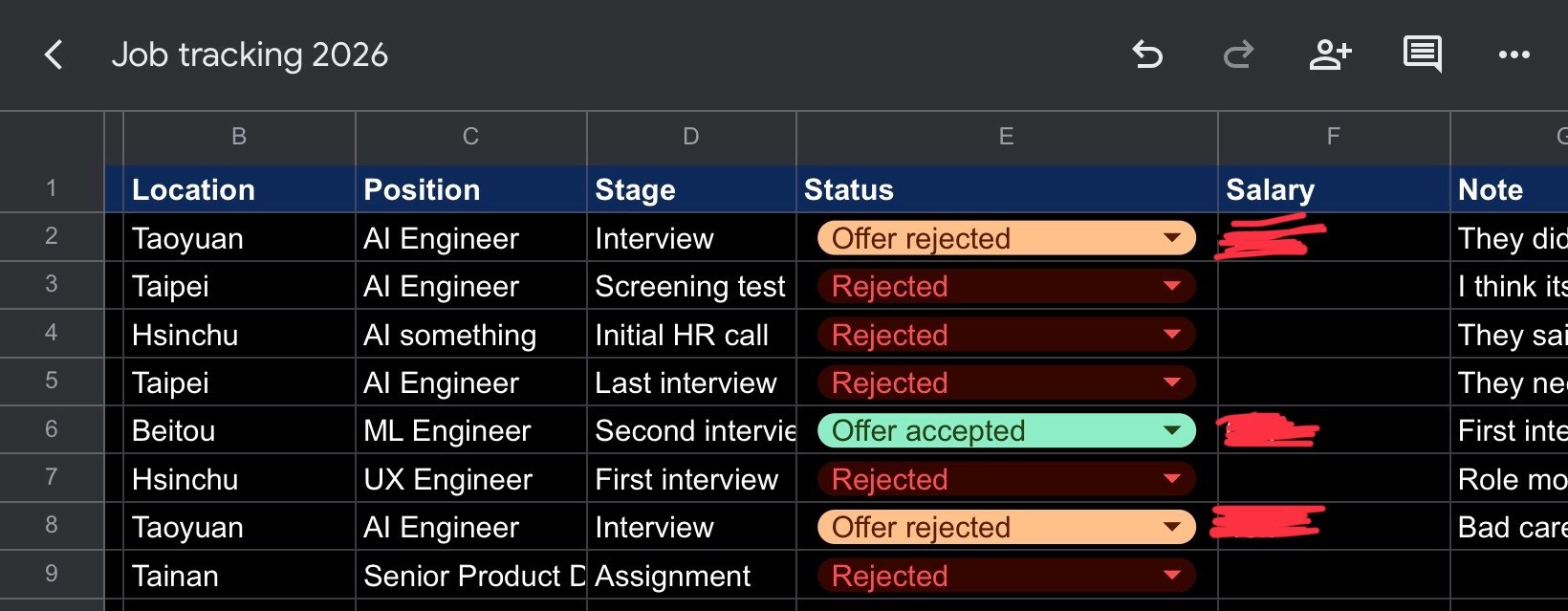Select column B header
The height and width of the screenshot is (611, 1568).
pos(239,137)
